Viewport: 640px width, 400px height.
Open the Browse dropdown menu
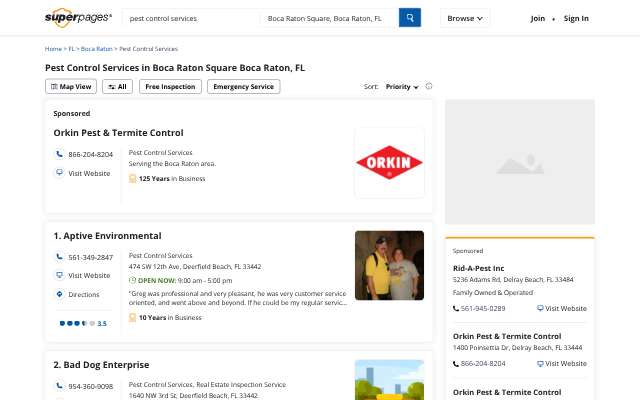point(465,18)
